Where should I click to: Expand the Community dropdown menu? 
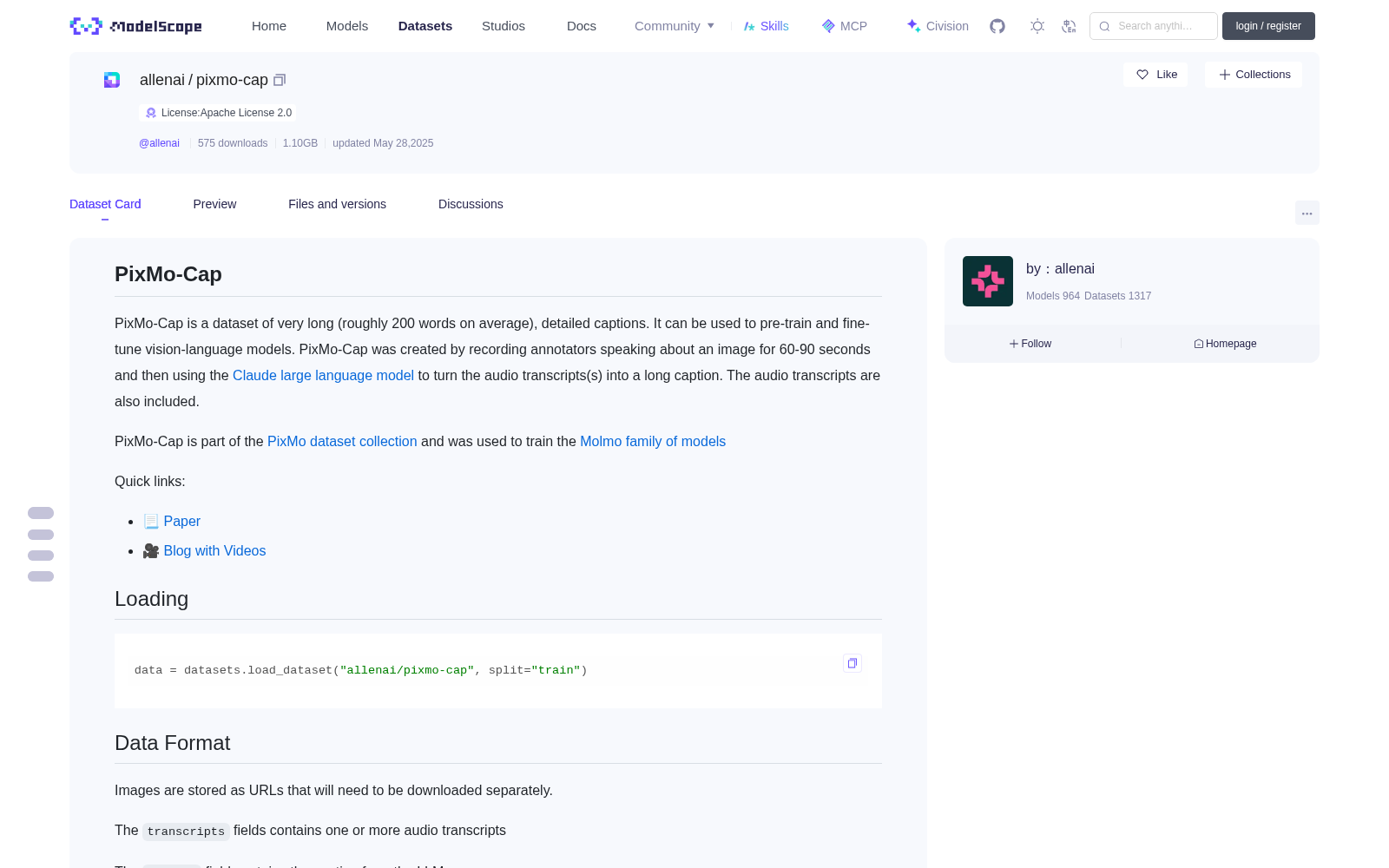pyautogui.click(x=675, y=26)
